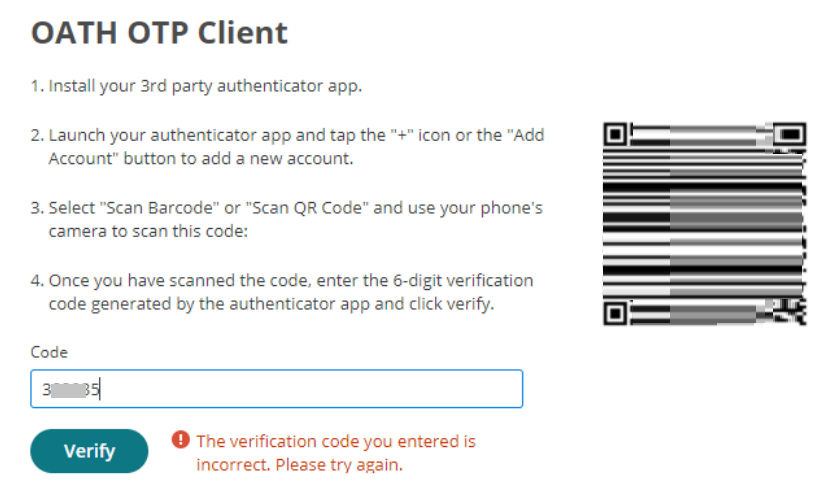Click step 1 about installing authenticator app

[x=195, y=85]
